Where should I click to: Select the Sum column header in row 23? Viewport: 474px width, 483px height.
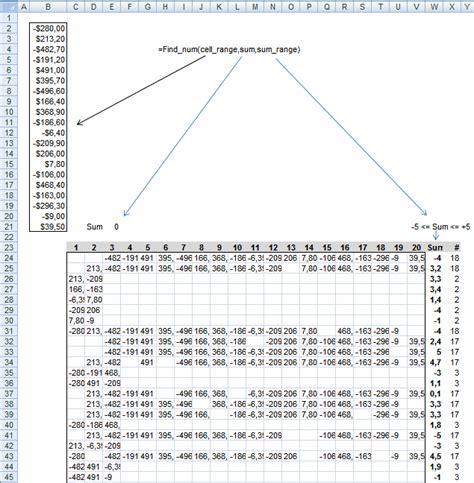pos(434,247)
